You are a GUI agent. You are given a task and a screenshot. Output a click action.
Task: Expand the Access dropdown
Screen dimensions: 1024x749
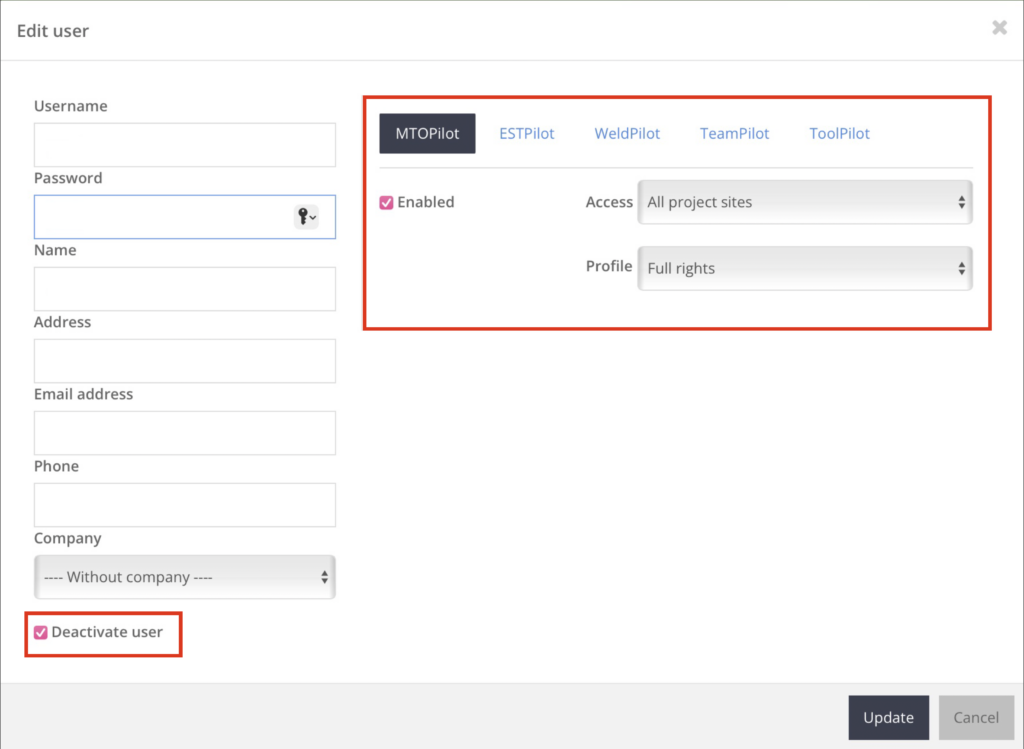(x=804, y=202)
